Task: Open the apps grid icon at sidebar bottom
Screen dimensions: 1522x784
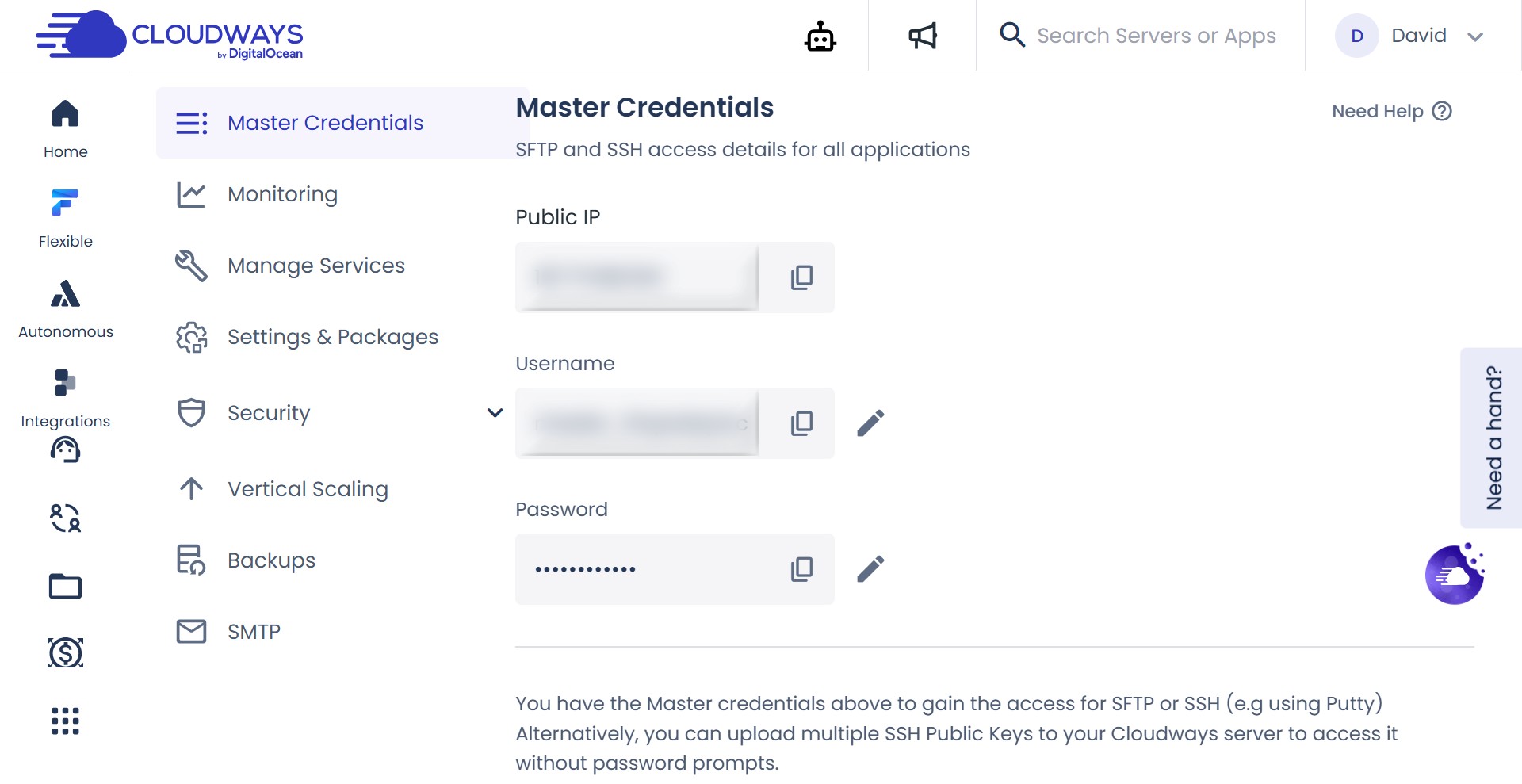Action: click(x=65, y=721)
